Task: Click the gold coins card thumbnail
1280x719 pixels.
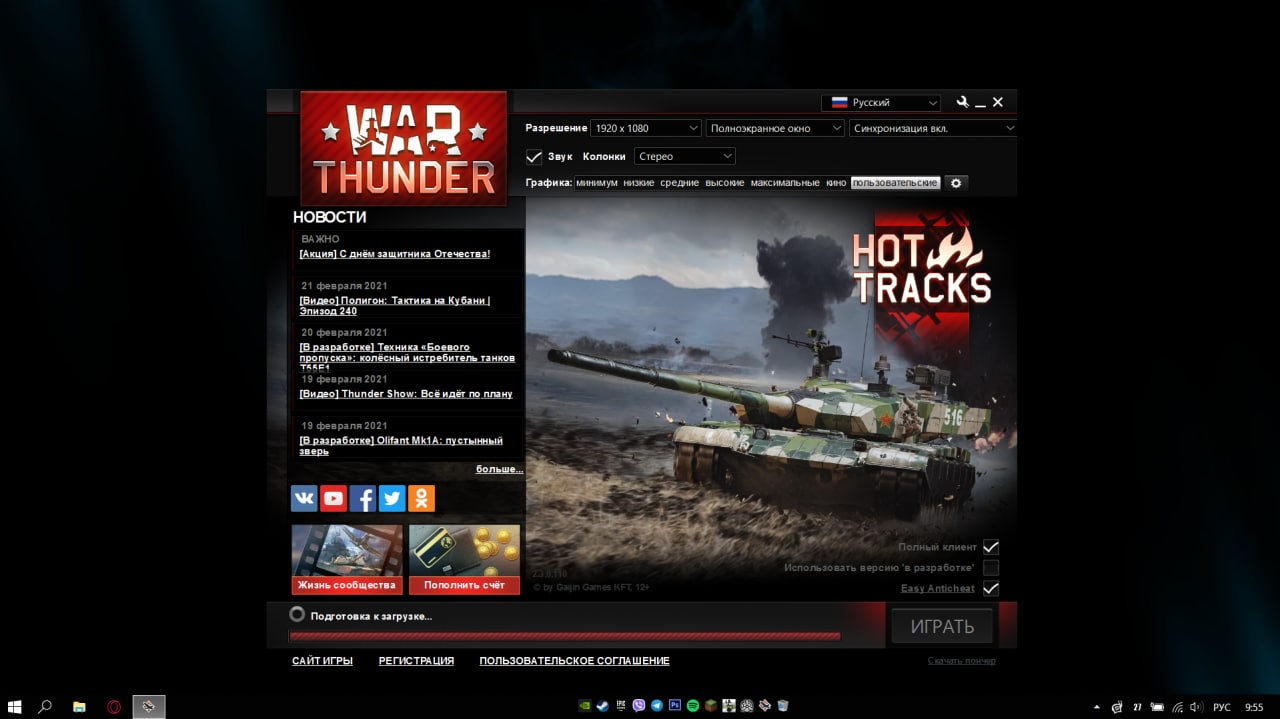Action: pyautogui.click(x=464, y=551)
